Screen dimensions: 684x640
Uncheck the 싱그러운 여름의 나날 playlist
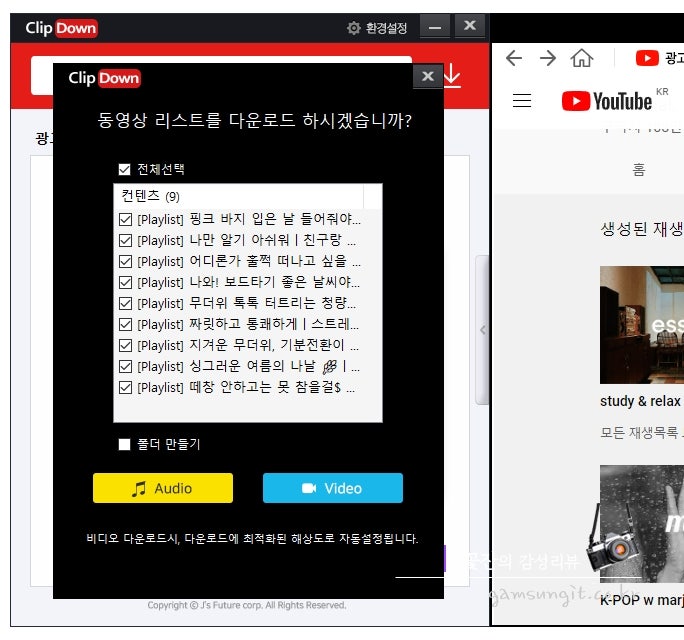[x=125, y=366]
